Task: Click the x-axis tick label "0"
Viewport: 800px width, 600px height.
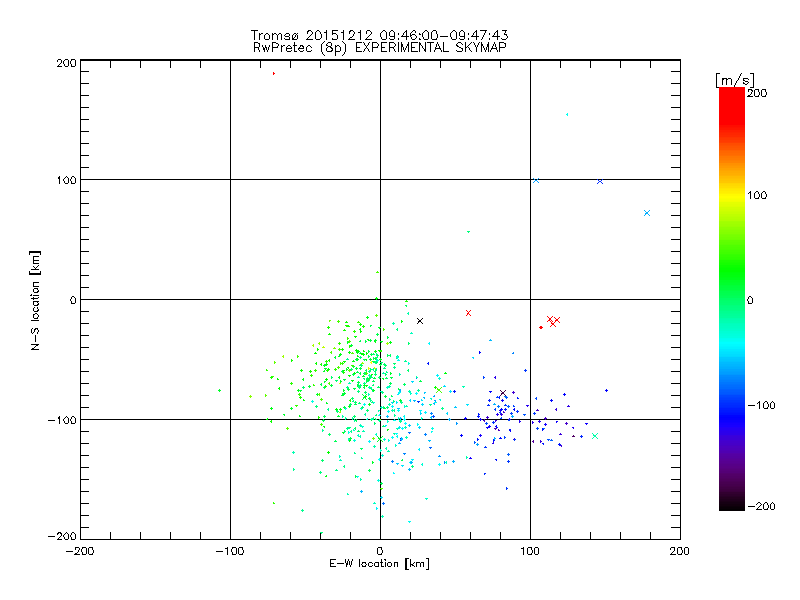Action: coord(380,551)
